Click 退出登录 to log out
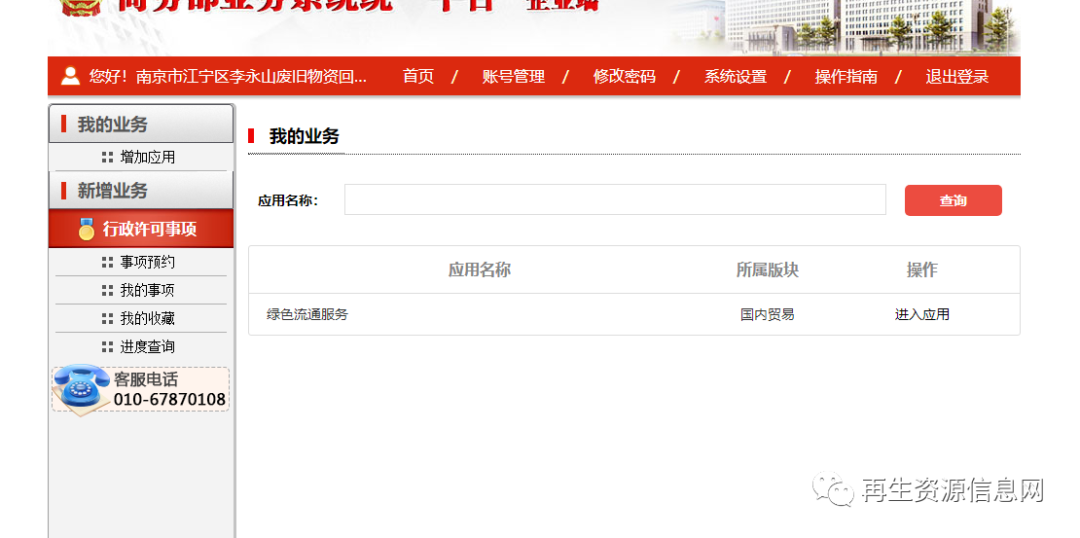This screenshot has height=538, width=1080. pos(957,76)
